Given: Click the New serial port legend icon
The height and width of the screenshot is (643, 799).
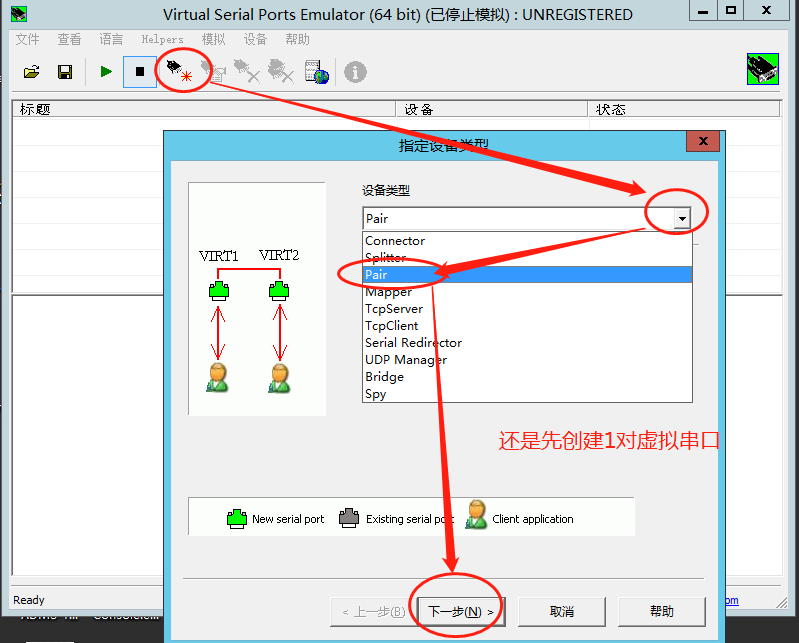Looking at the screenshot, I should pyautogui.click(x=237, y=519).
